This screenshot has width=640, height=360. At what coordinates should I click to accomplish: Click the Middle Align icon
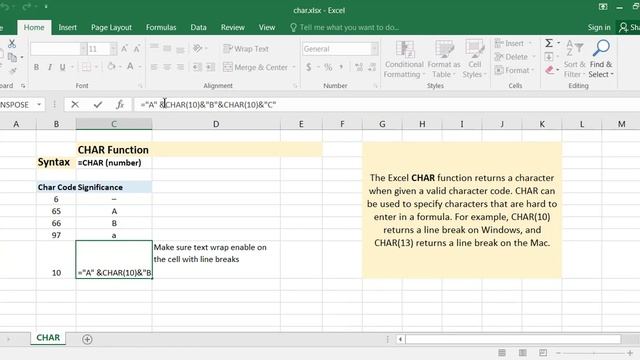click(167, 48)
